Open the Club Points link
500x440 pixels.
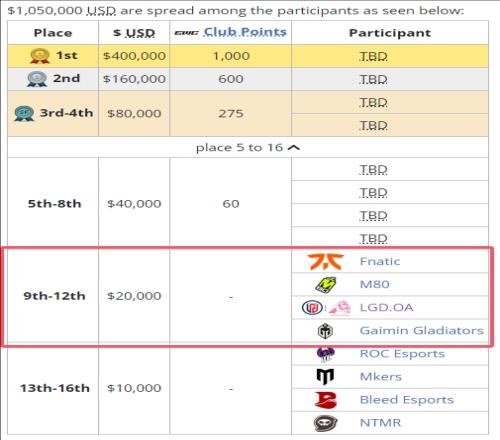[x=245, y=32]
